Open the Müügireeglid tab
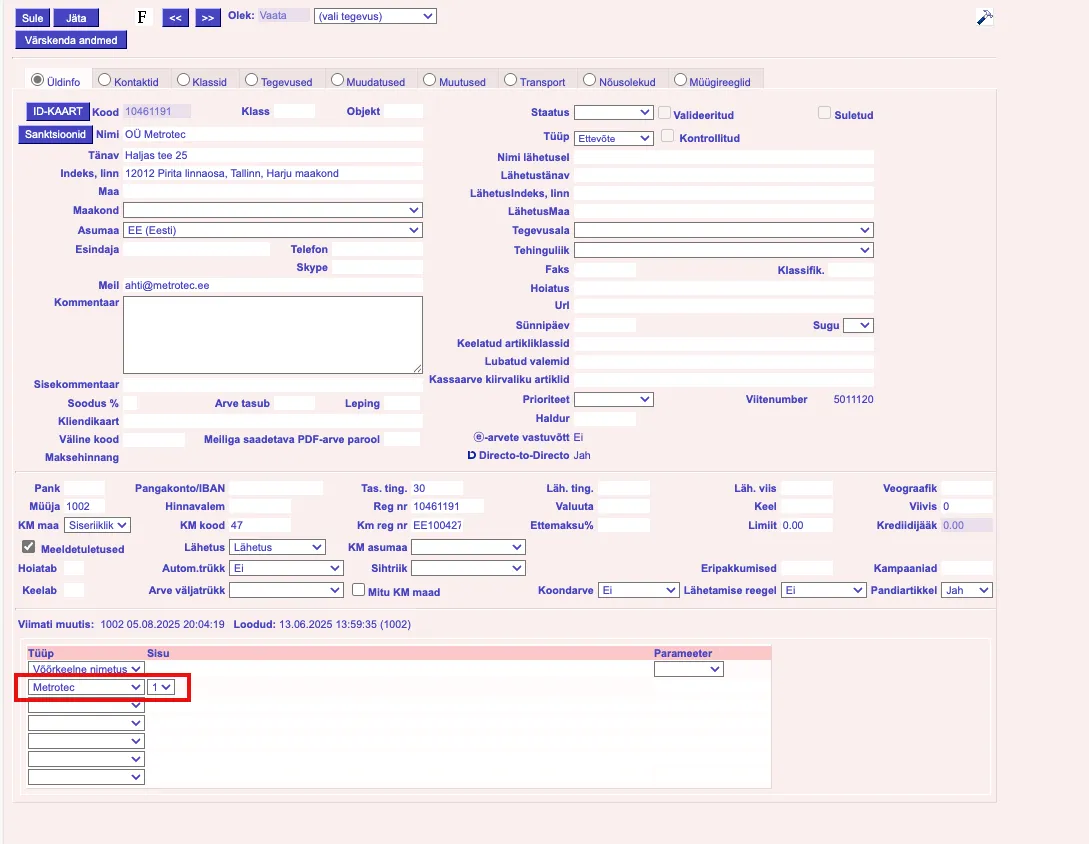 coord(680,80)
